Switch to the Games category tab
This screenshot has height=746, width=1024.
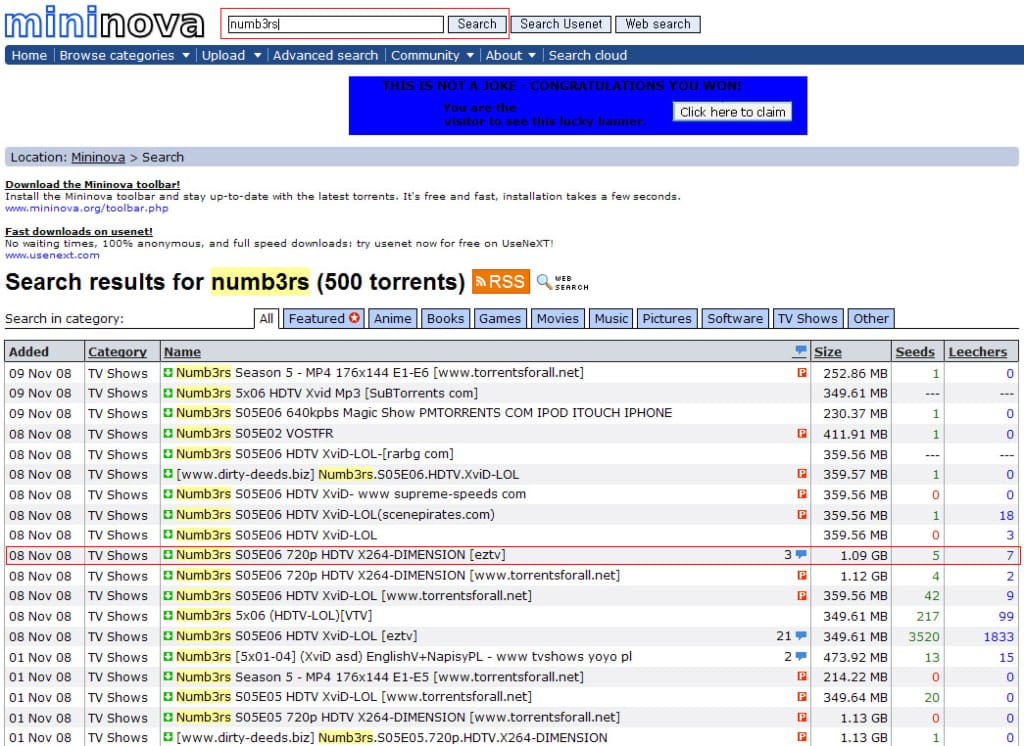pos(500,319)
